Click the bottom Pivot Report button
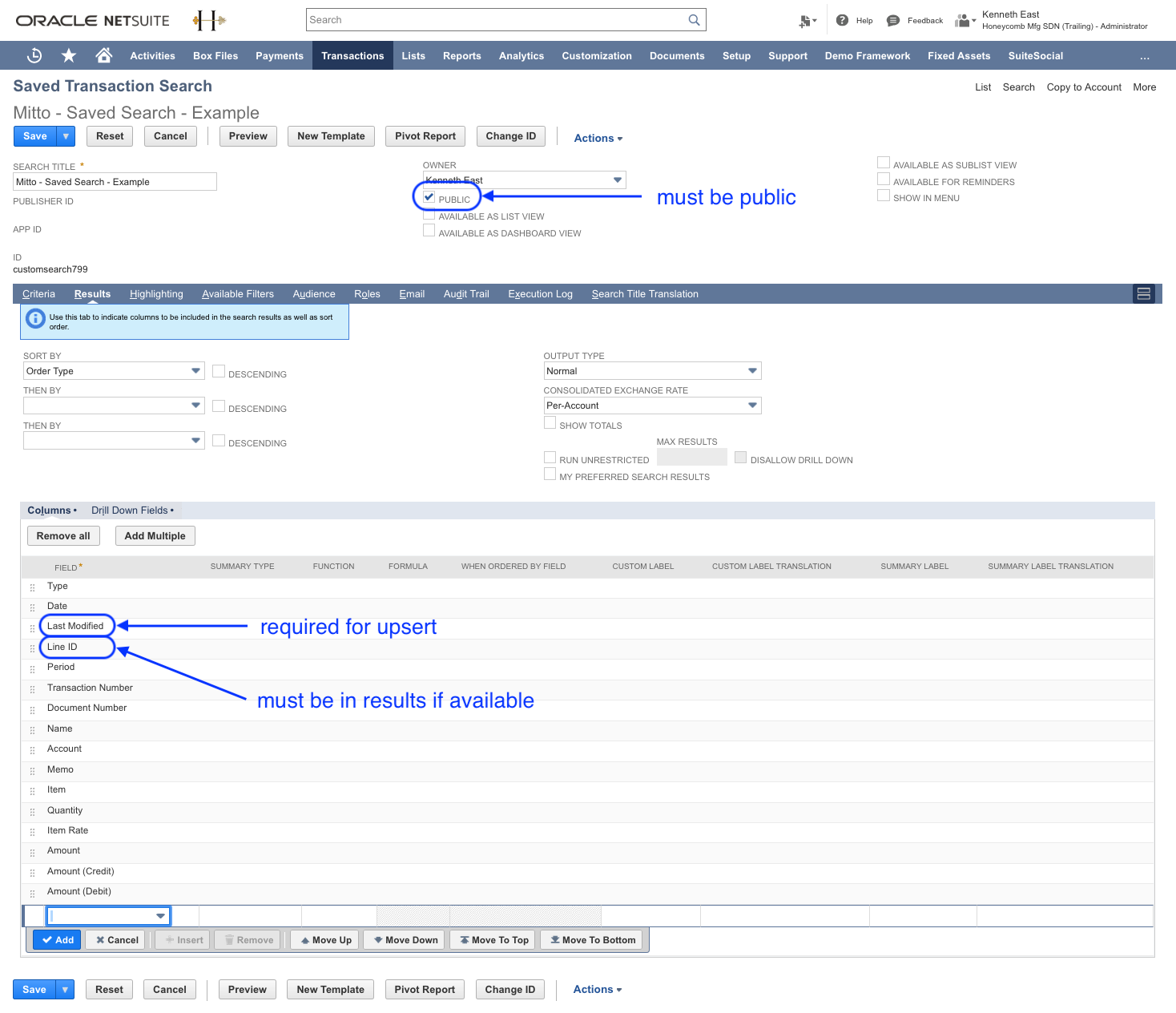 pyautogui.click(x=425, y=990)
